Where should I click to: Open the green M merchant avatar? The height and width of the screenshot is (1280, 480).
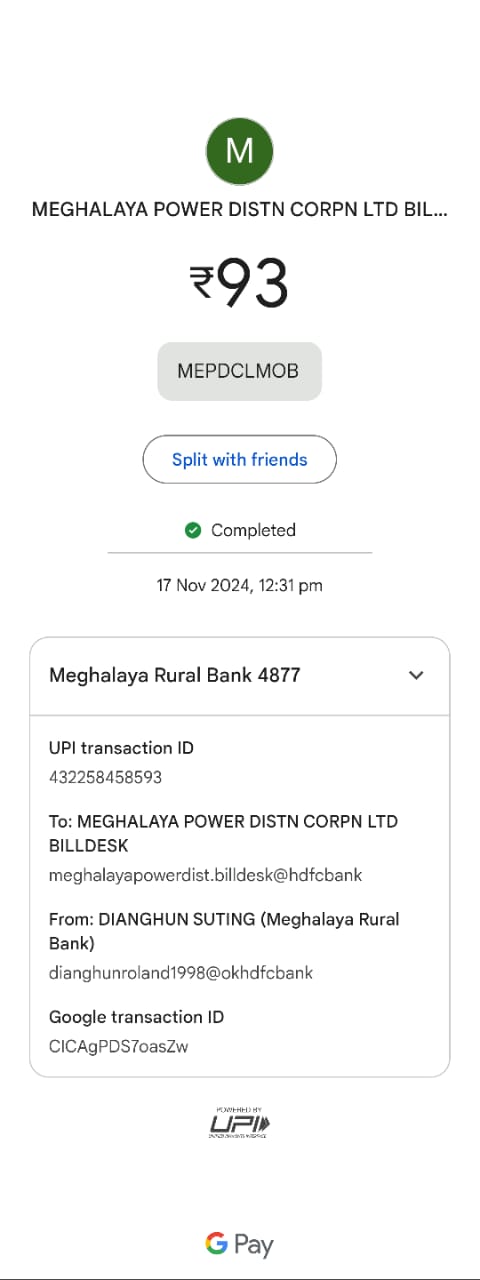240,150
